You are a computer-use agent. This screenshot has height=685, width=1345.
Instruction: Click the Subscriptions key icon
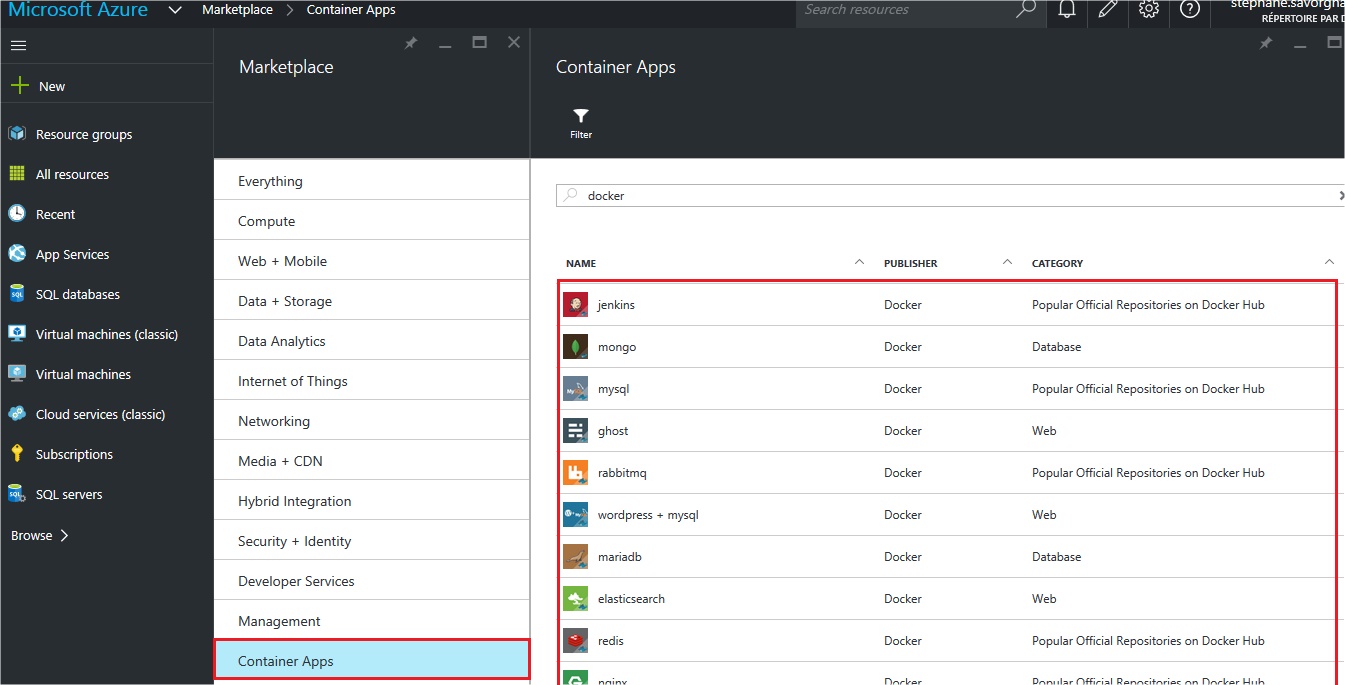click(17, 454)
